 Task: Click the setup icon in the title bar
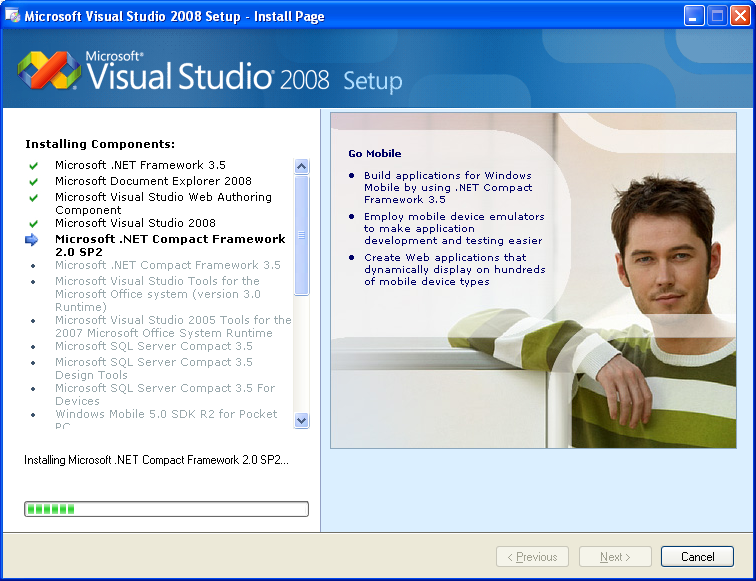[13, 15]
